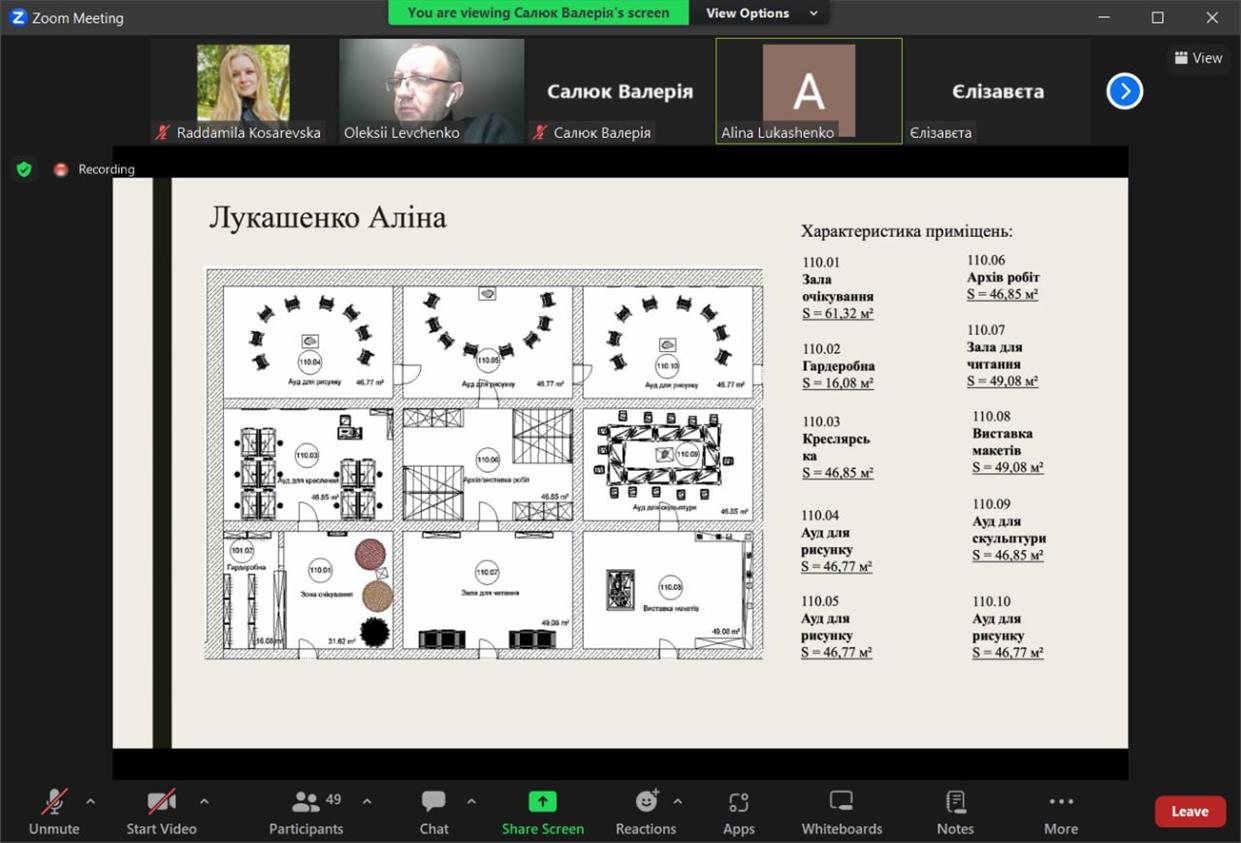Click the green encryption shield icon
This screenshot has width=1241, height=843.
point(24,169)
